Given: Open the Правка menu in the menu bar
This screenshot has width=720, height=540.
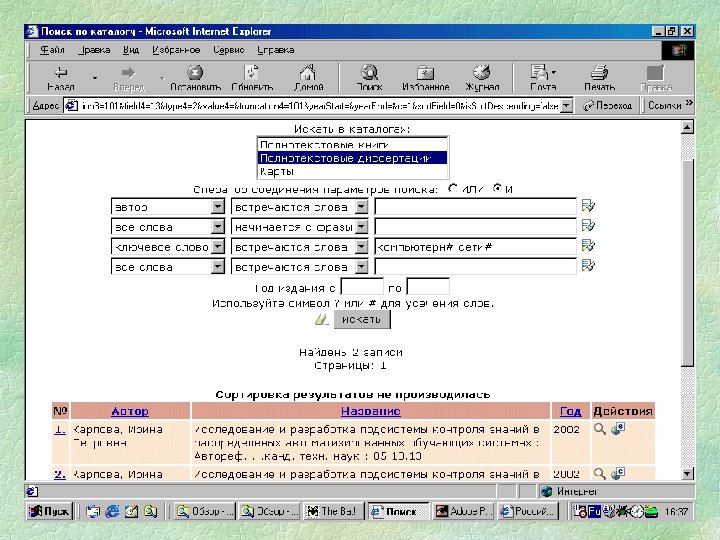Looking at the screenshot, I should pyautogui.click(x=94, y=50).
